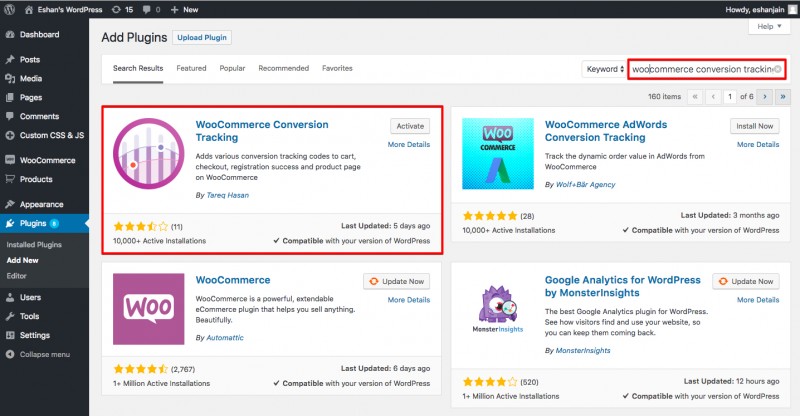This screenshot has height=416, width=800.
Task: Switch to Recommended plugins tab
Action: coord(283,68)
